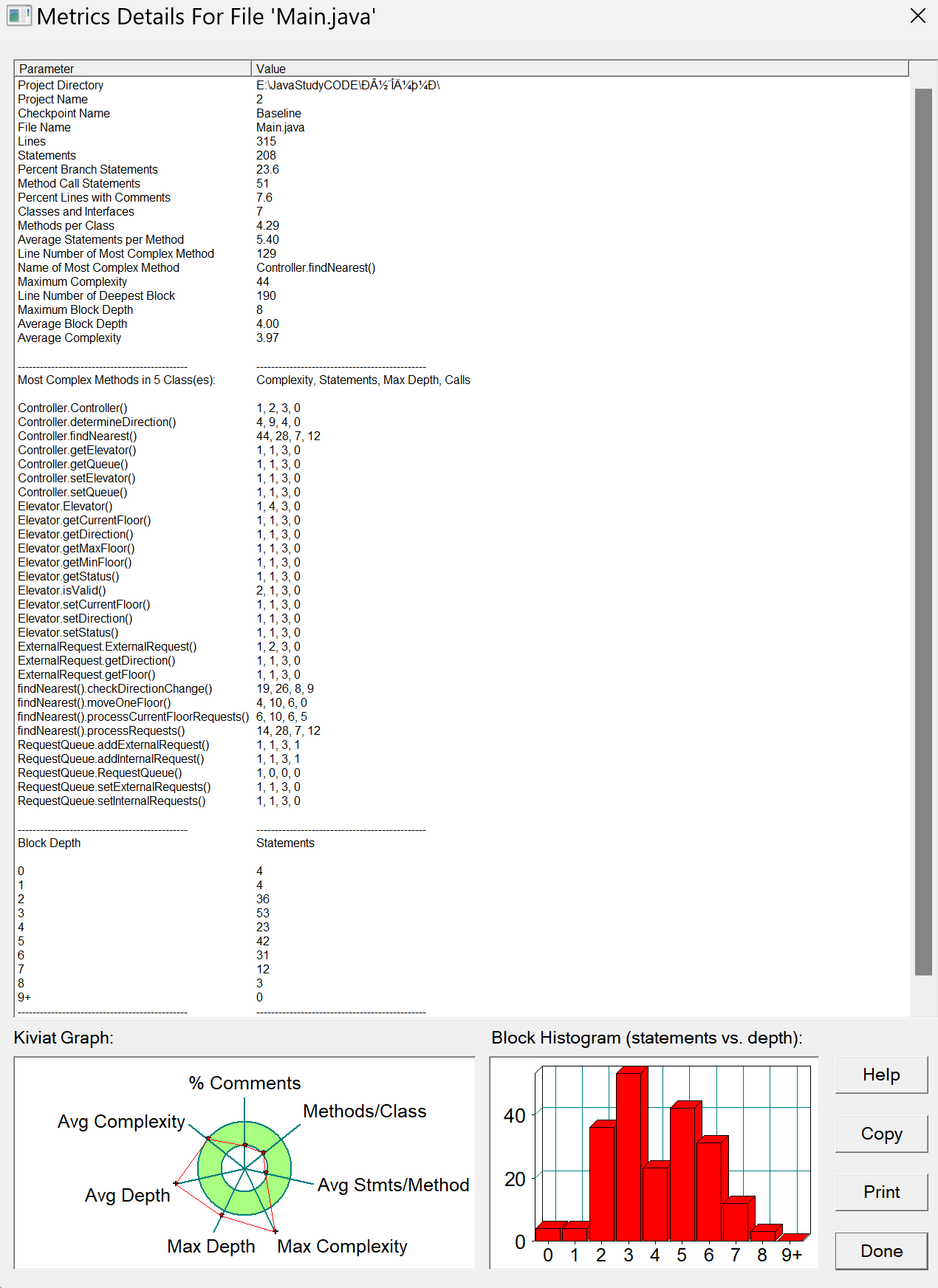Screen dimensions: 938x1288
Task: Click the Lines parameter row
Action: (462, 142)
